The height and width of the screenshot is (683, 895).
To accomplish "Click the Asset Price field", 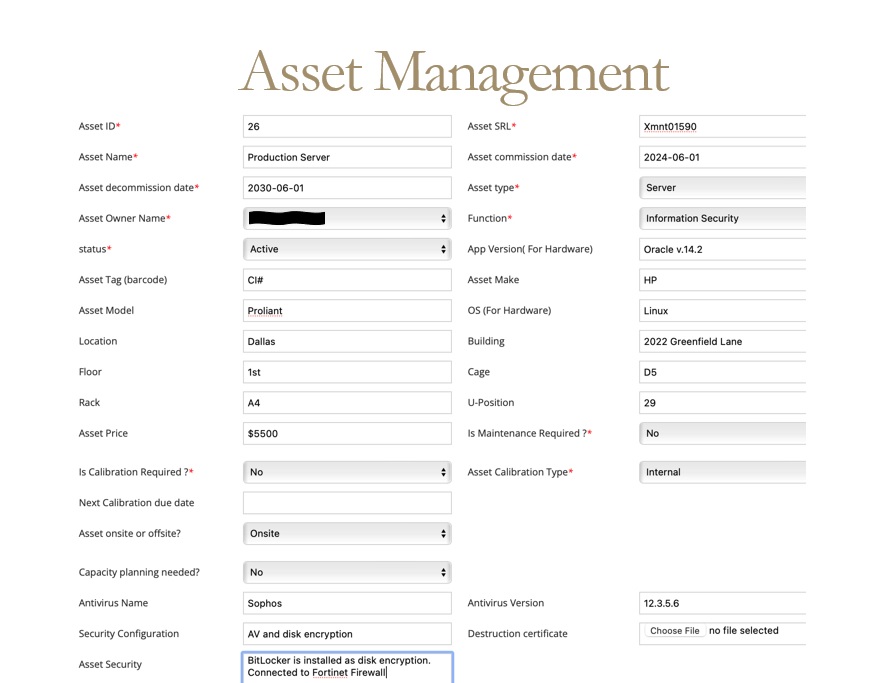I will 347,434.
